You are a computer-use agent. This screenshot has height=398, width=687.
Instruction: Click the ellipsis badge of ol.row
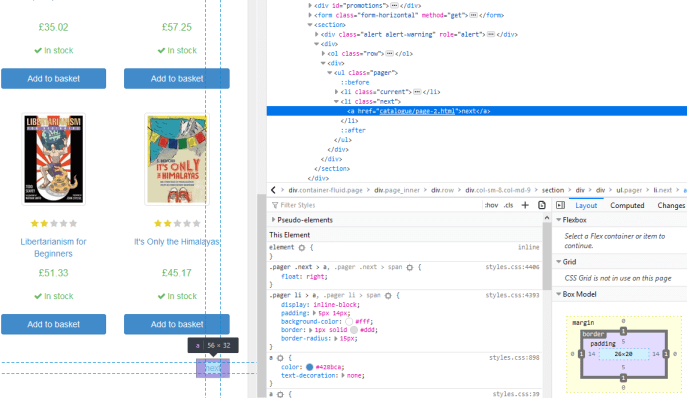[x=389, y=53]
